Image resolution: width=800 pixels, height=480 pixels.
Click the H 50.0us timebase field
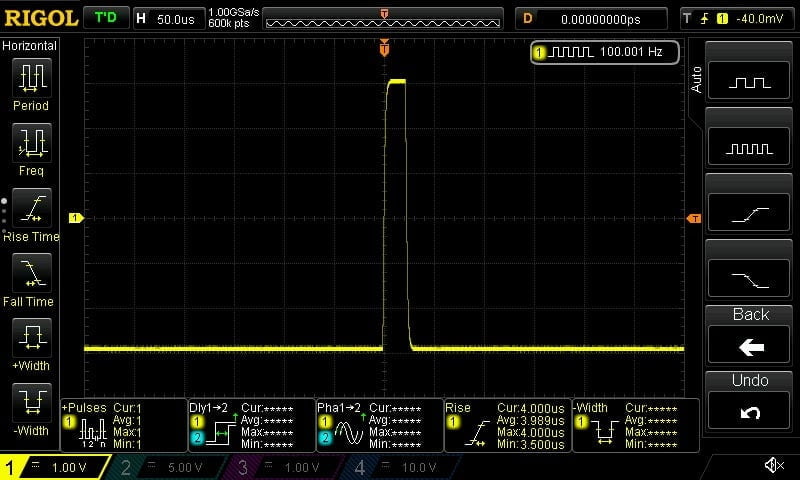point(169,19)
